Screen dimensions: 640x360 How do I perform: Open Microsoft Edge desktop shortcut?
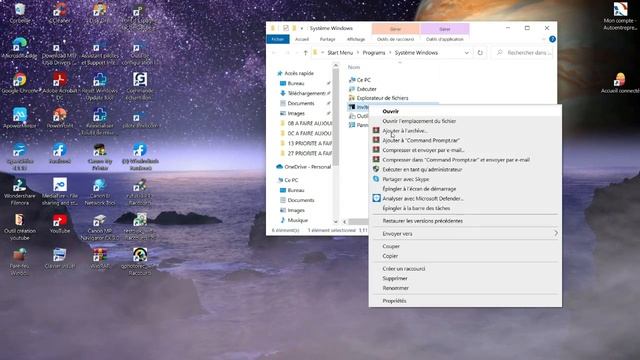20,48
